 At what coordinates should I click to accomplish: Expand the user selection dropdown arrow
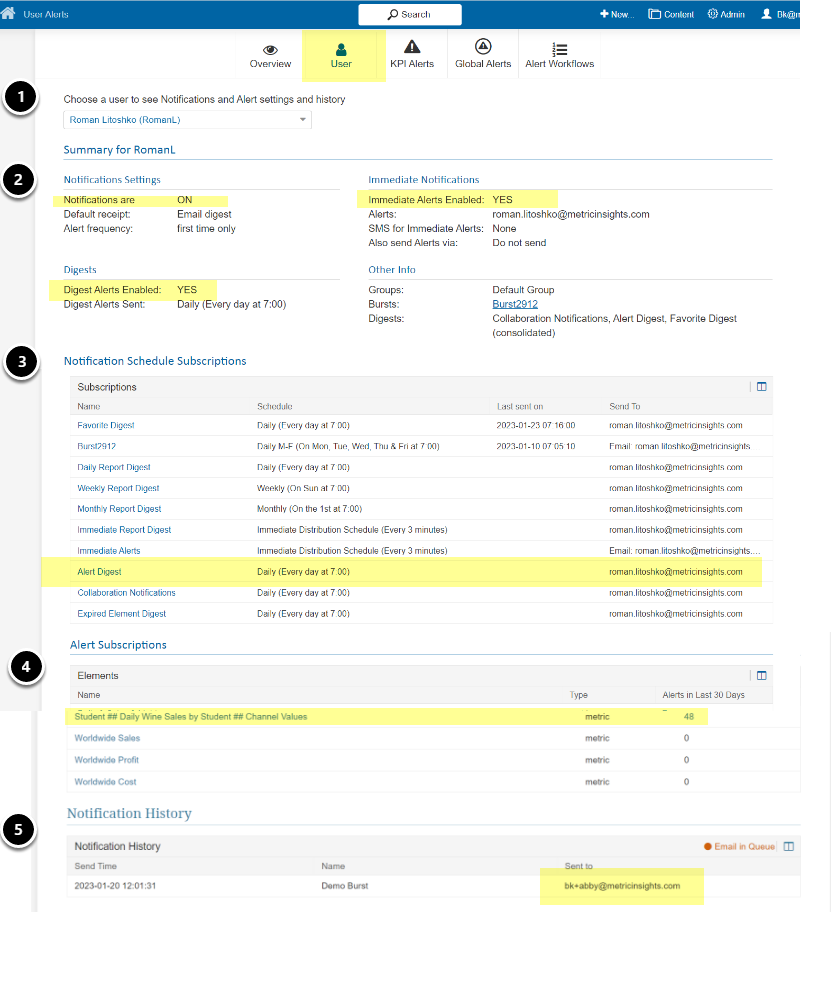tap(303, 119)
